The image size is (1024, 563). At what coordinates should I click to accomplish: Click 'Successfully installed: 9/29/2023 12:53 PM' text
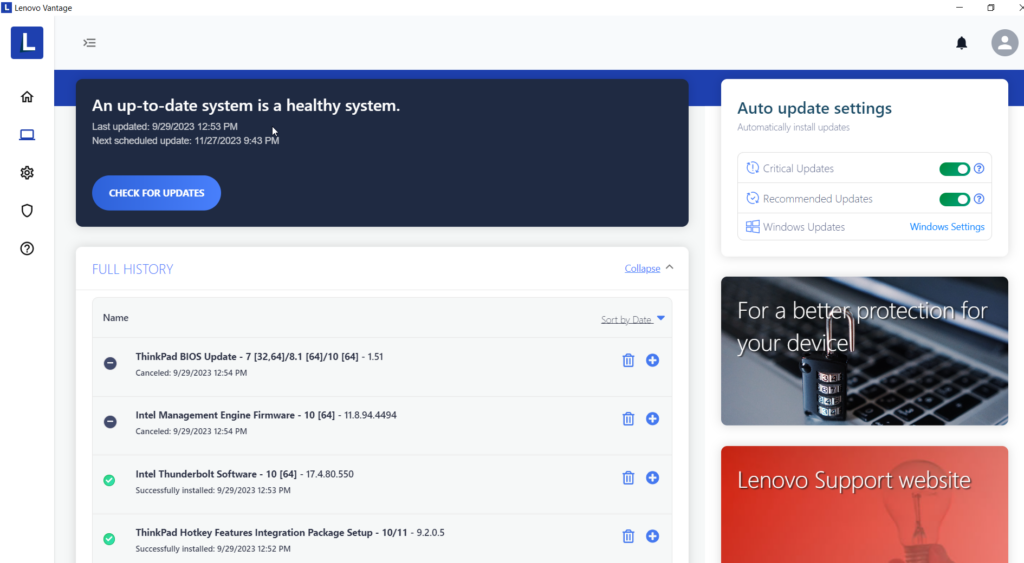[213, 490]
